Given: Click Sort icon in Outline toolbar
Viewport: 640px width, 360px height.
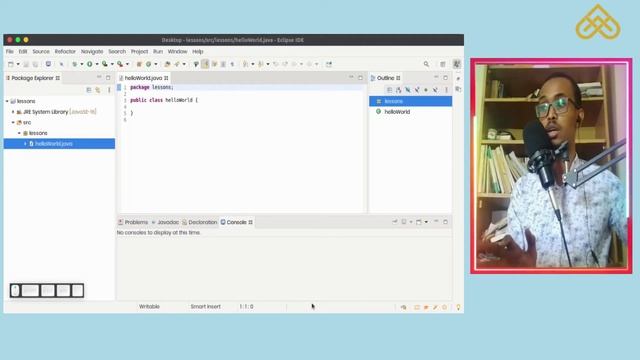Looking at the screenshot, I should tap(399, 90).
